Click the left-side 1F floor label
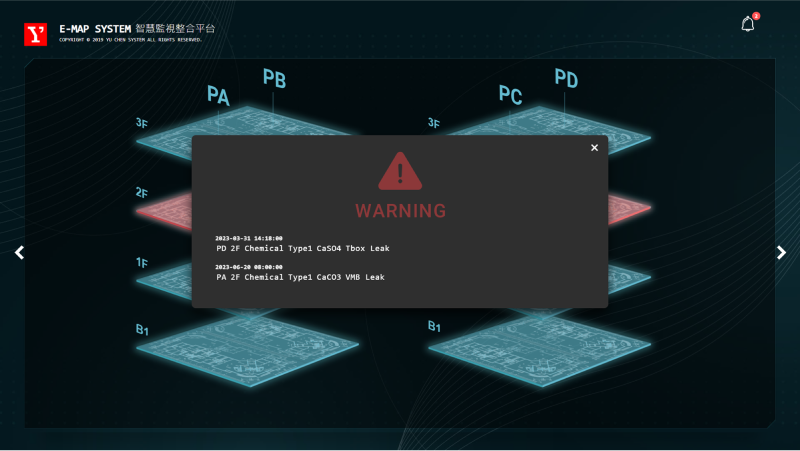This screenshot has width=800, height=451. point(142,261)
